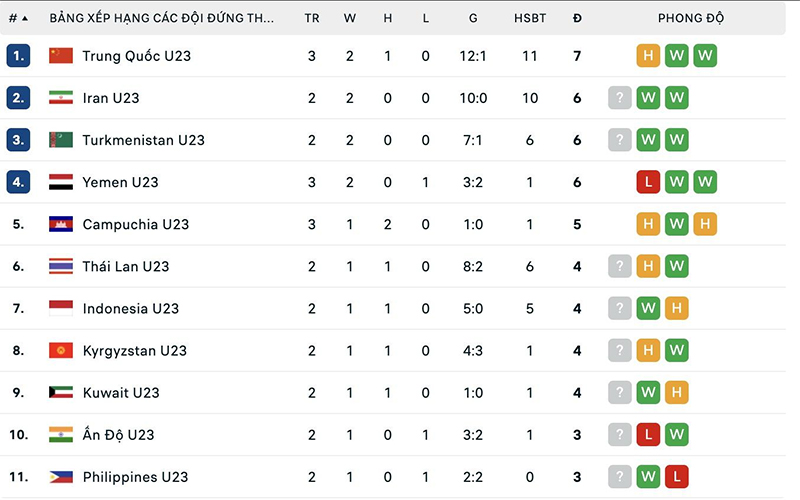Click the China flag icon
Image resolution: width=800 pixels, height=500 pixels.
click(x=61, y=56)
